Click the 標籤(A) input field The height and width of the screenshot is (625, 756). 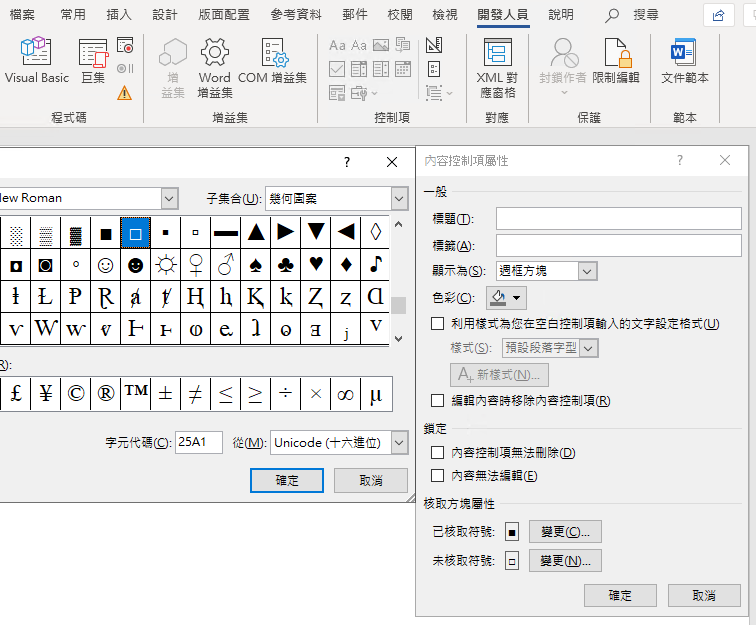[619, 245]
